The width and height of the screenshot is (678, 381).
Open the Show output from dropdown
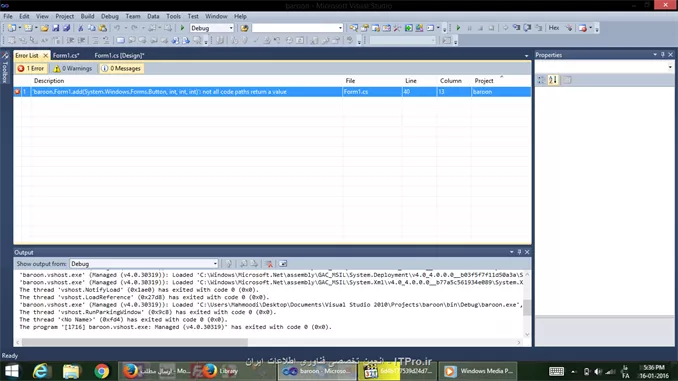(215, 264)
